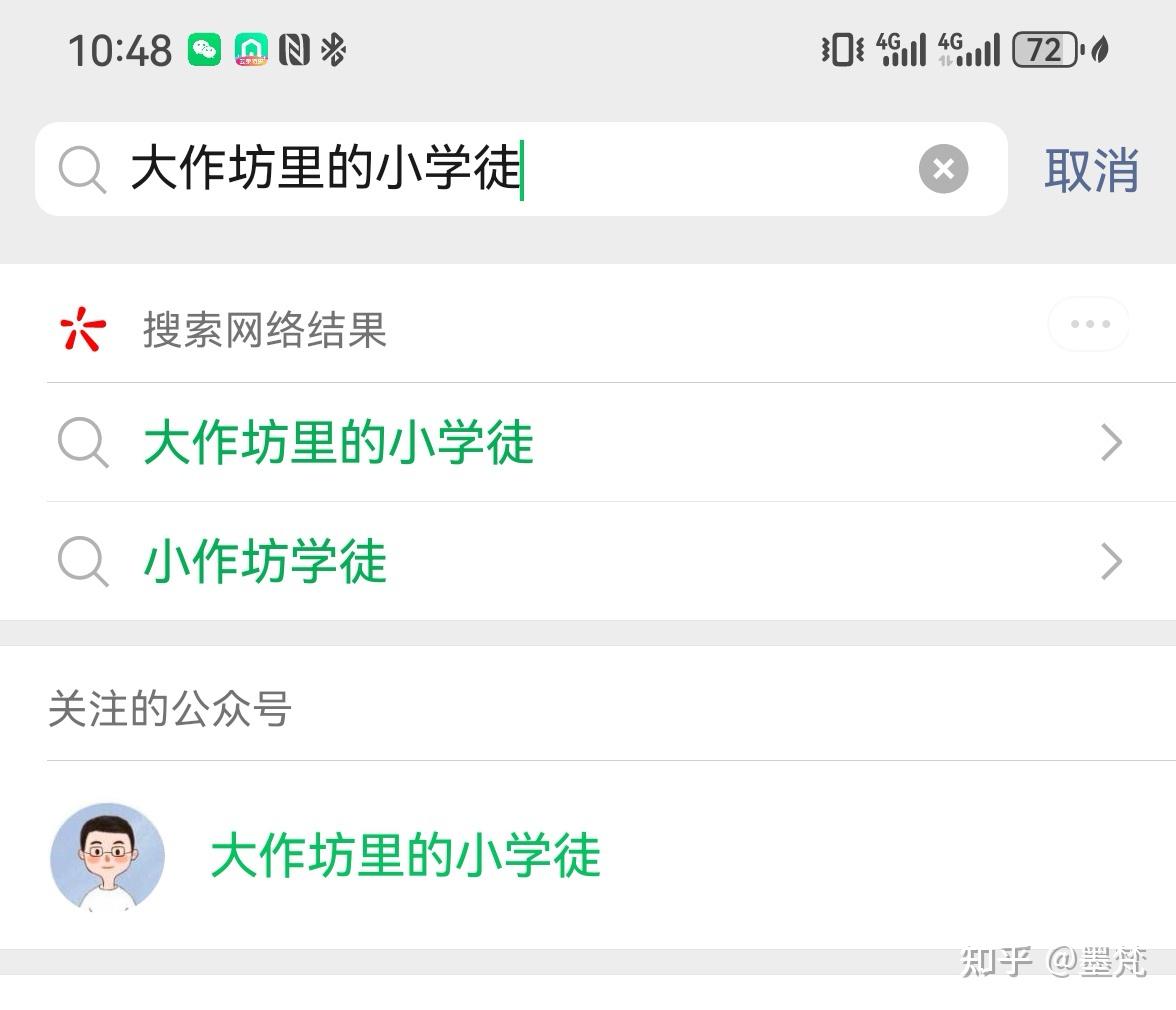This screenshot has height=1010, width=1176.
Task: Open WeChat notification icon in status bar
Action: pyautogui.click(x=204, y=50)
